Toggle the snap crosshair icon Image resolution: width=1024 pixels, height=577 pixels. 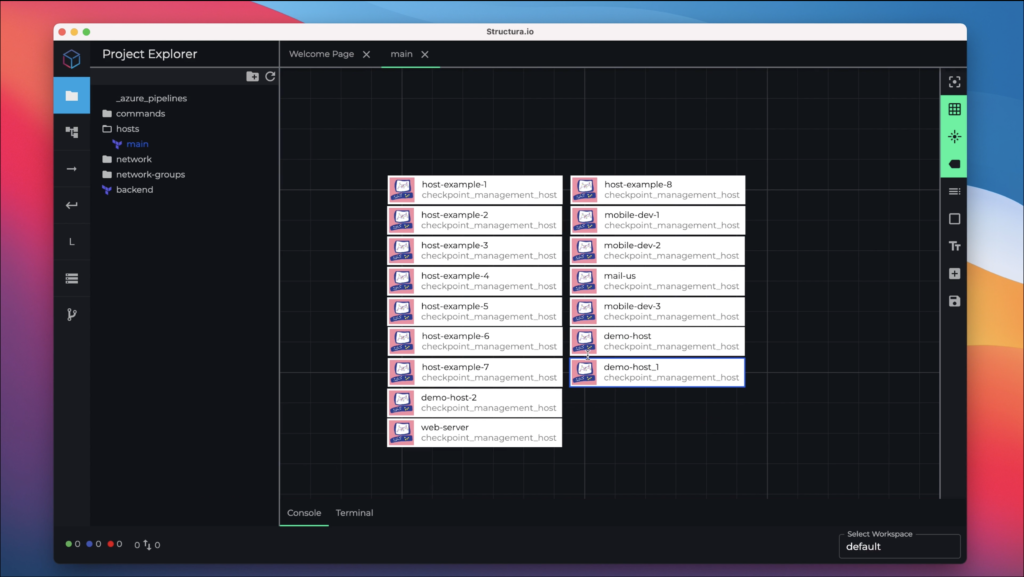pyautogui.click(x=954, y=136)
